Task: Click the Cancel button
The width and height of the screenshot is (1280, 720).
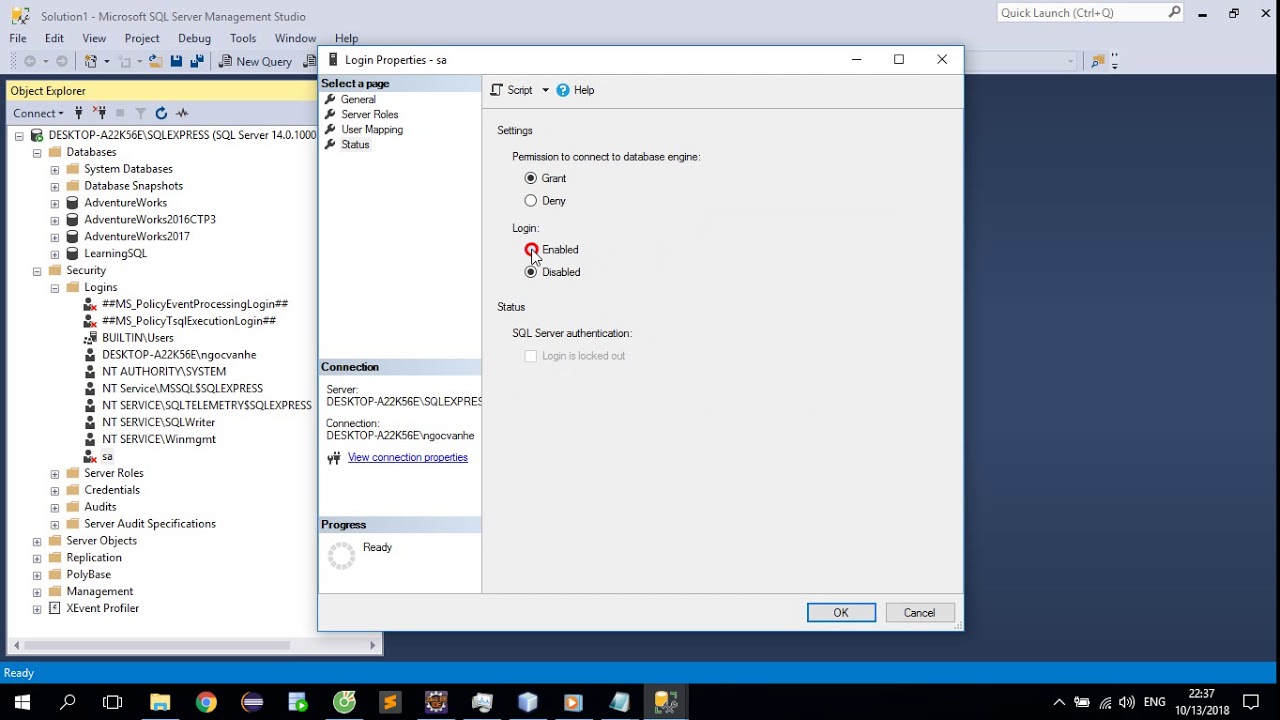Action: click(919, 613)
